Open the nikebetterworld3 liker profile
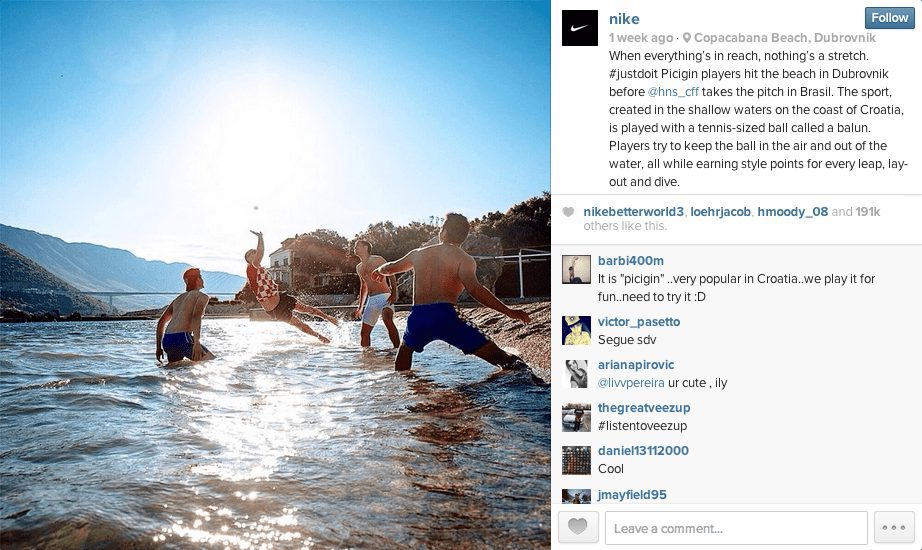 coord(633,212)
